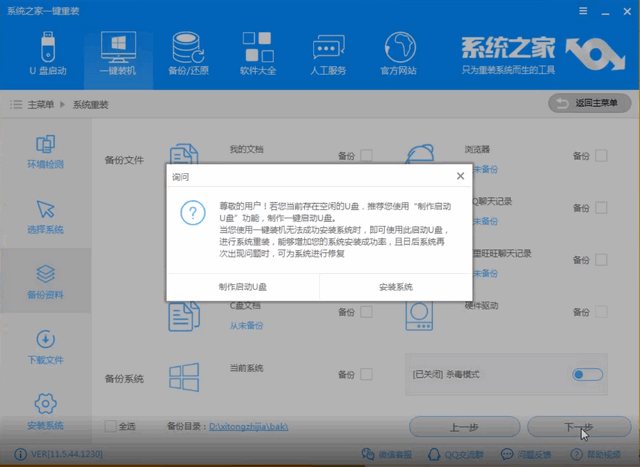The height and width of the screenshot is (467, 640).
Task: Click 主菜单 in the breadcrumb
Action: (40, 104)
